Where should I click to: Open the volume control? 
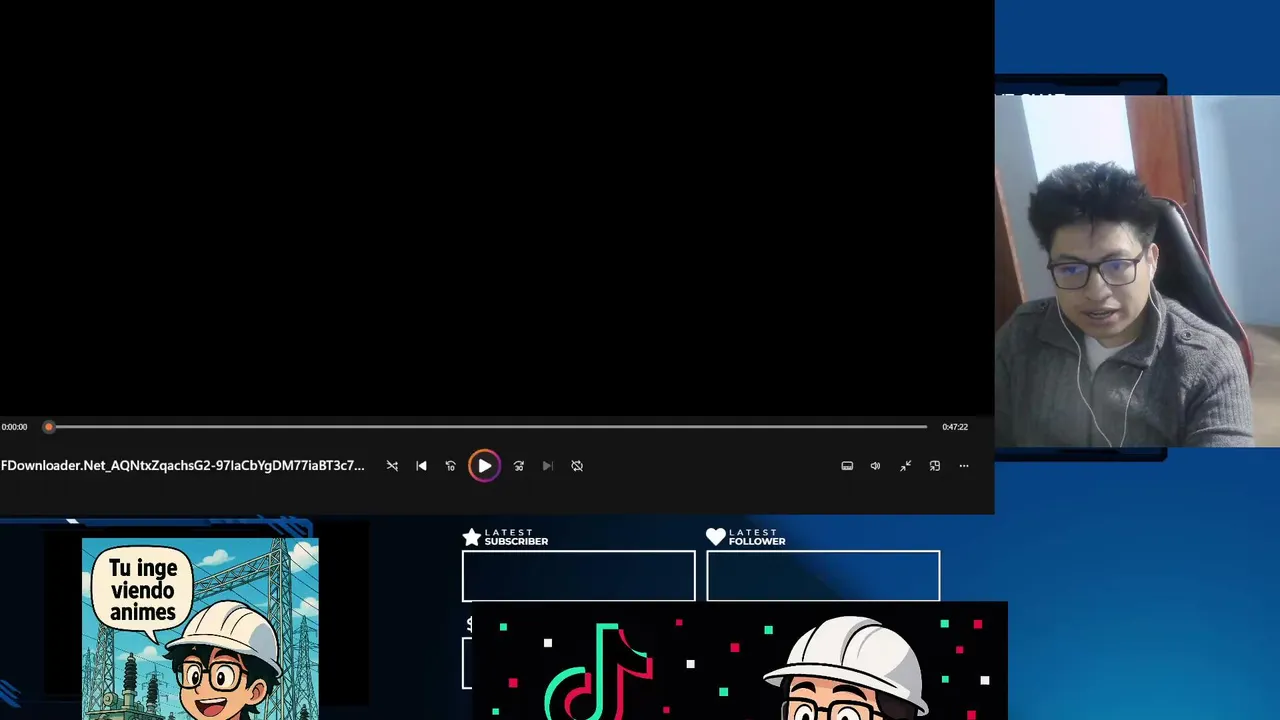tap(875, 466)
